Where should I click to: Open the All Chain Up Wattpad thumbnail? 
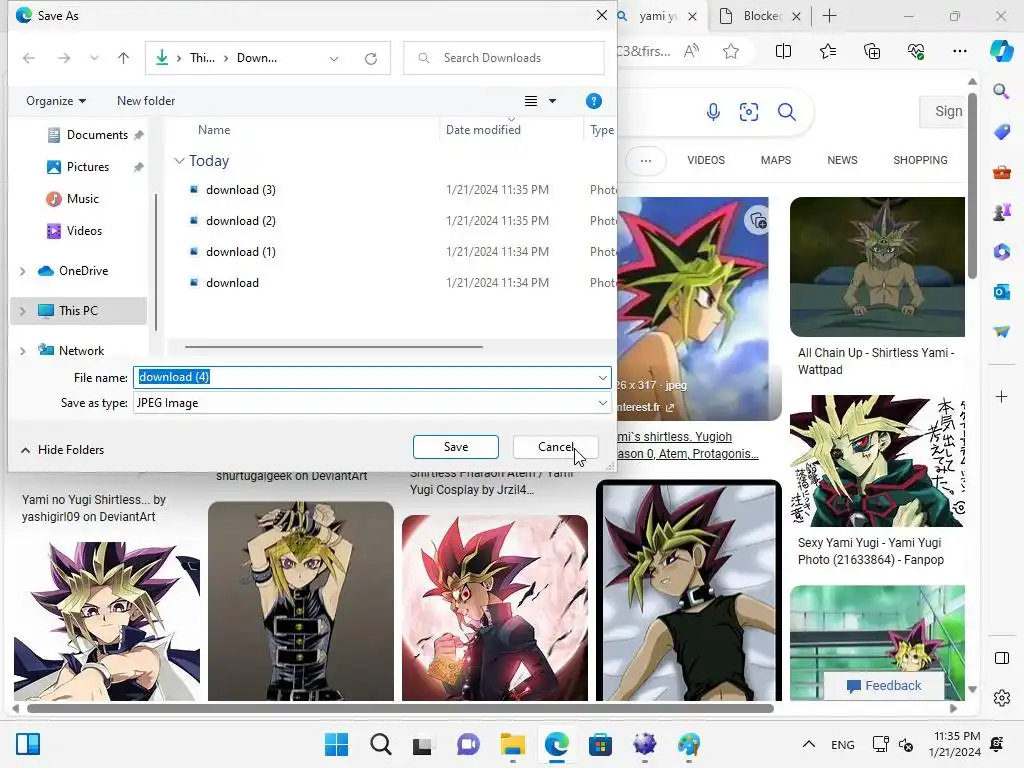(x=877, y=267)
